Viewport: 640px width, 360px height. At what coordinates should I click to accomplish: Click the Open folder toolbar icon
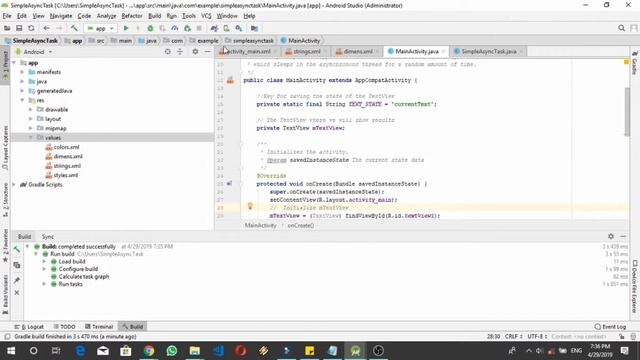click(7, 28)
